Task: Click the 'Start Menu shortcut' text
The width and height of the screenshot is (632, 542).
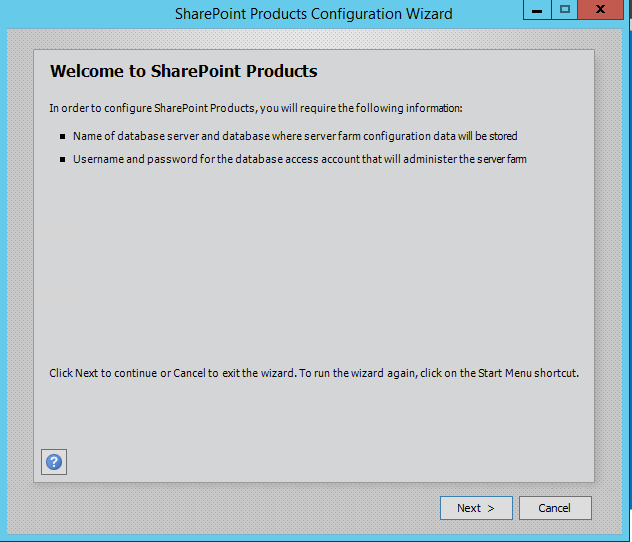Action: [528, 373]
